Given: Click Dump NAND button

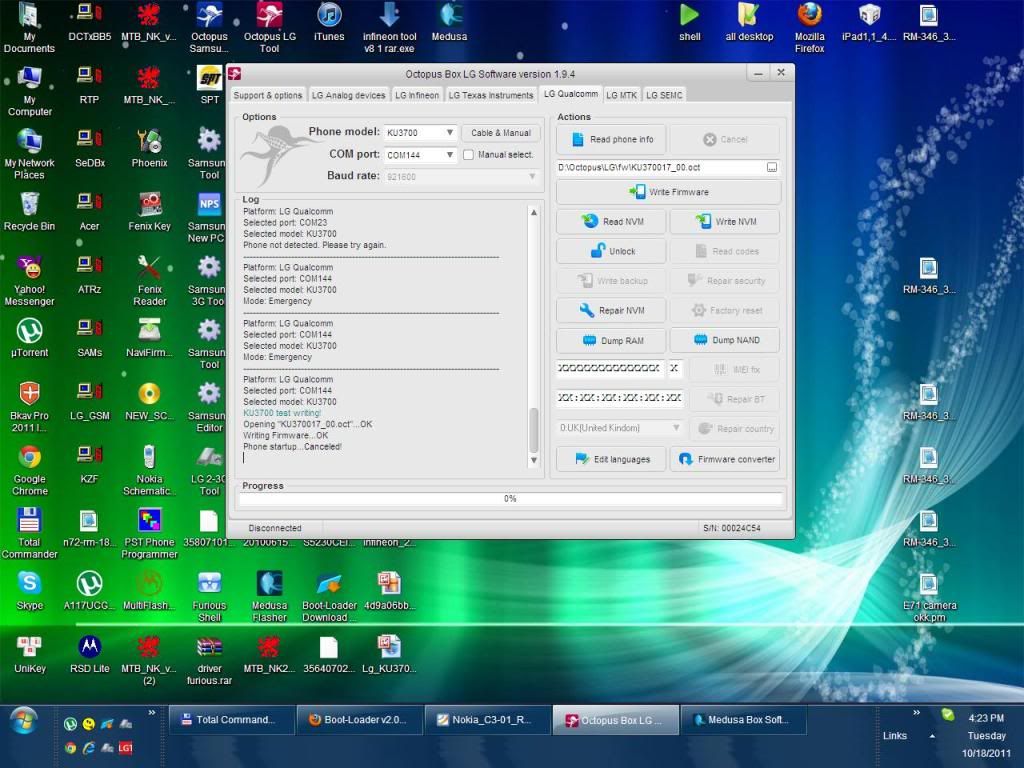Looking at the screenshot, I should pos(725,340).
